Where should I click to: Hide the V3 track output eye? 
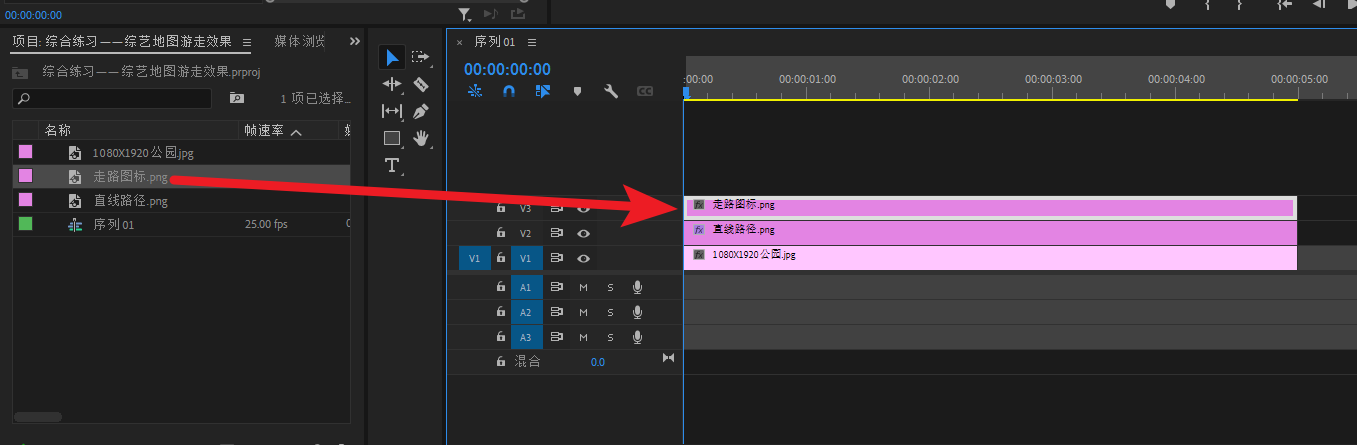(x=584, y=209)
